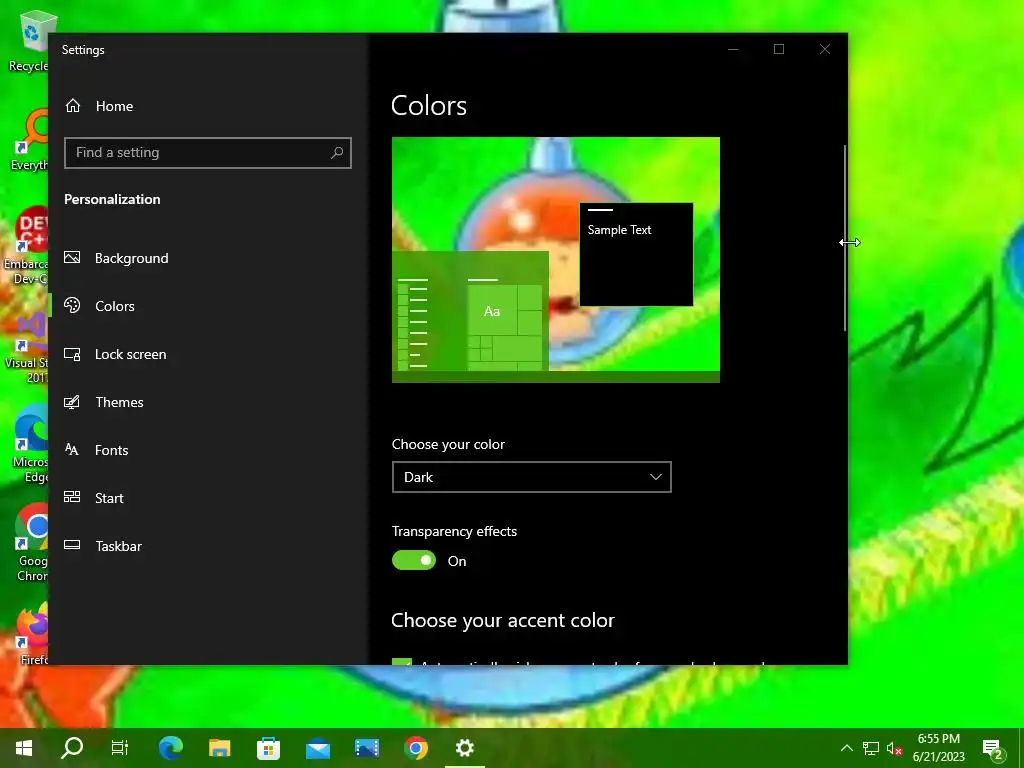Close the Settings window

(x=825, y=50)
